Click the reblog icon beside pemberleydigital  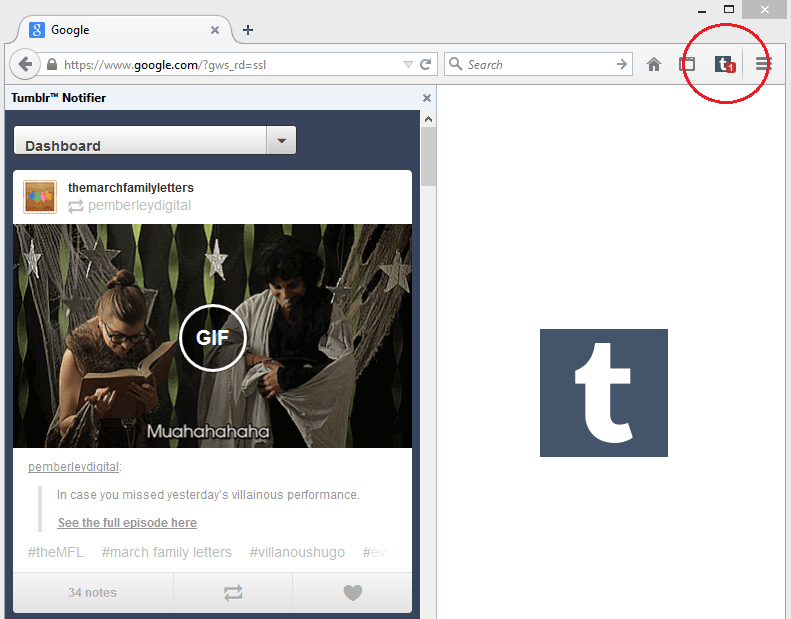[76, 206]
